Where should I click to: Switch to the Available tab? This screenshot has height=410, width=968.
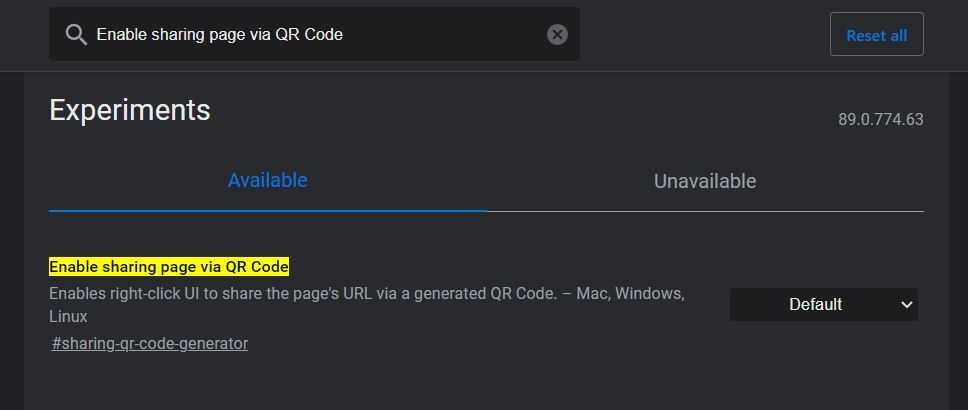click(267, 181)
